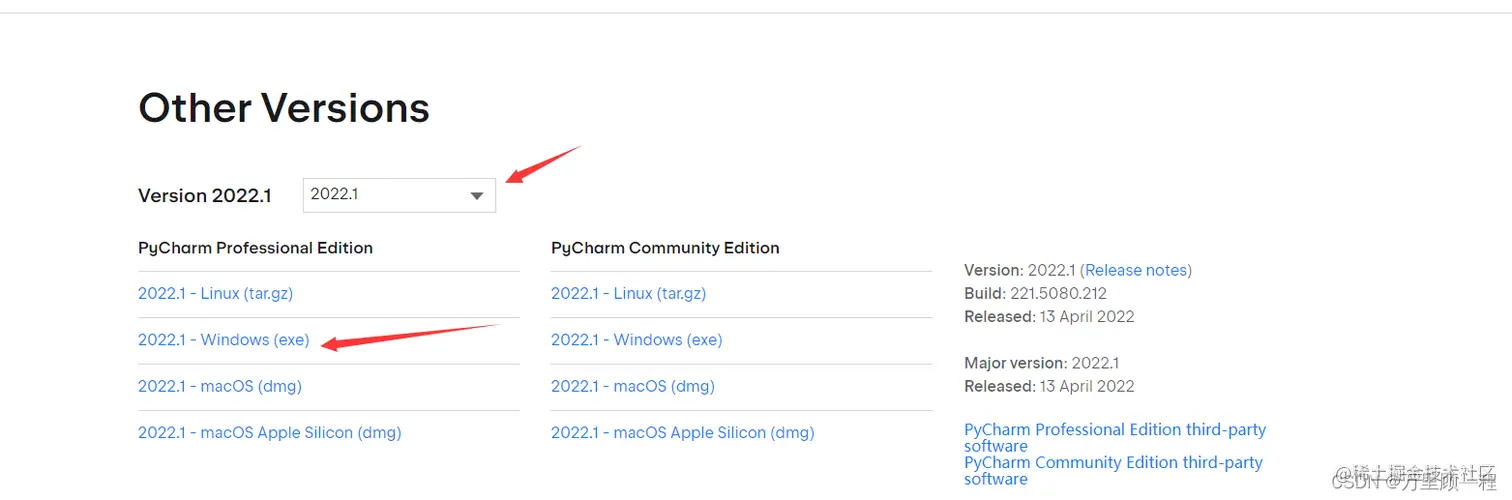Download Professional 2022.1 Linux (tar.gz)

[x=215, y=293]
